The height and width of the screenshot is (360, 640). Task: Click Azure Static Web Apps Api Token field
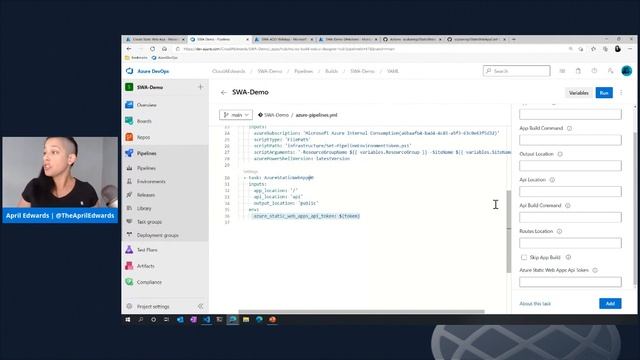click(x=570, y=282)
